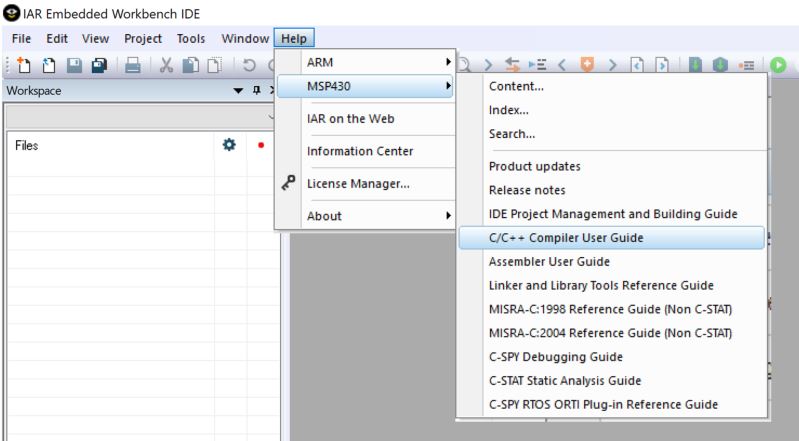Open IDE Project Management and Building Guide
This screenshot has height=441, width=799.
click(611, 214)
